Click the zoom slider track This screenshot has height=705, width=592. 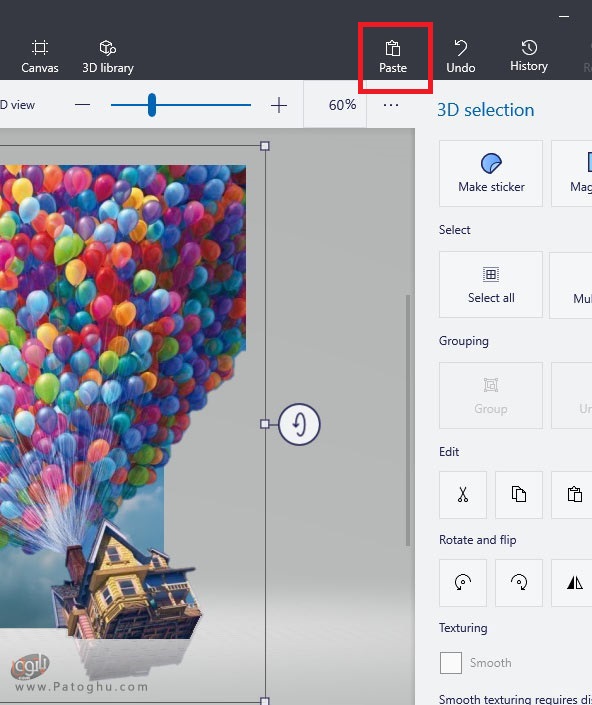pyautogui.click(x=181, y=105)
